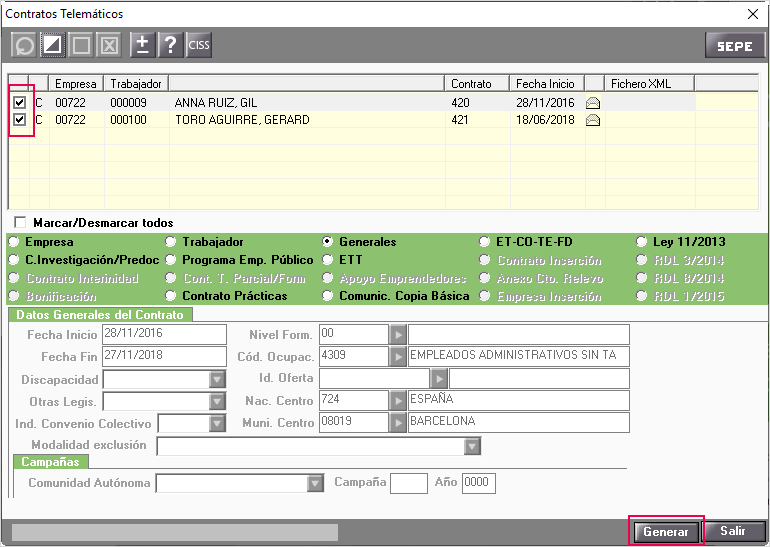This screenshot has width=770, height=547.
Task: Click the diagonal half-filled square toolbar icon
Action: click(53, 46)
